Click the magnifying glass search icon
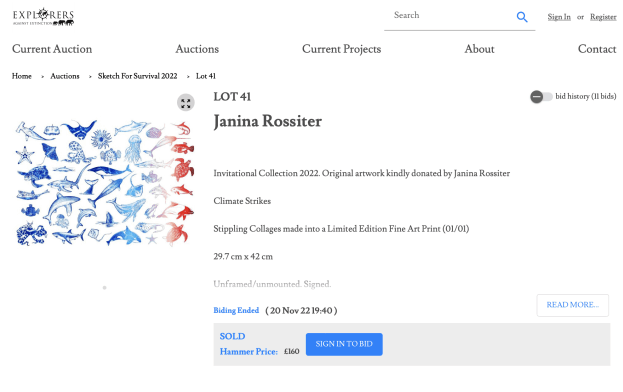 tap(522, 17)
